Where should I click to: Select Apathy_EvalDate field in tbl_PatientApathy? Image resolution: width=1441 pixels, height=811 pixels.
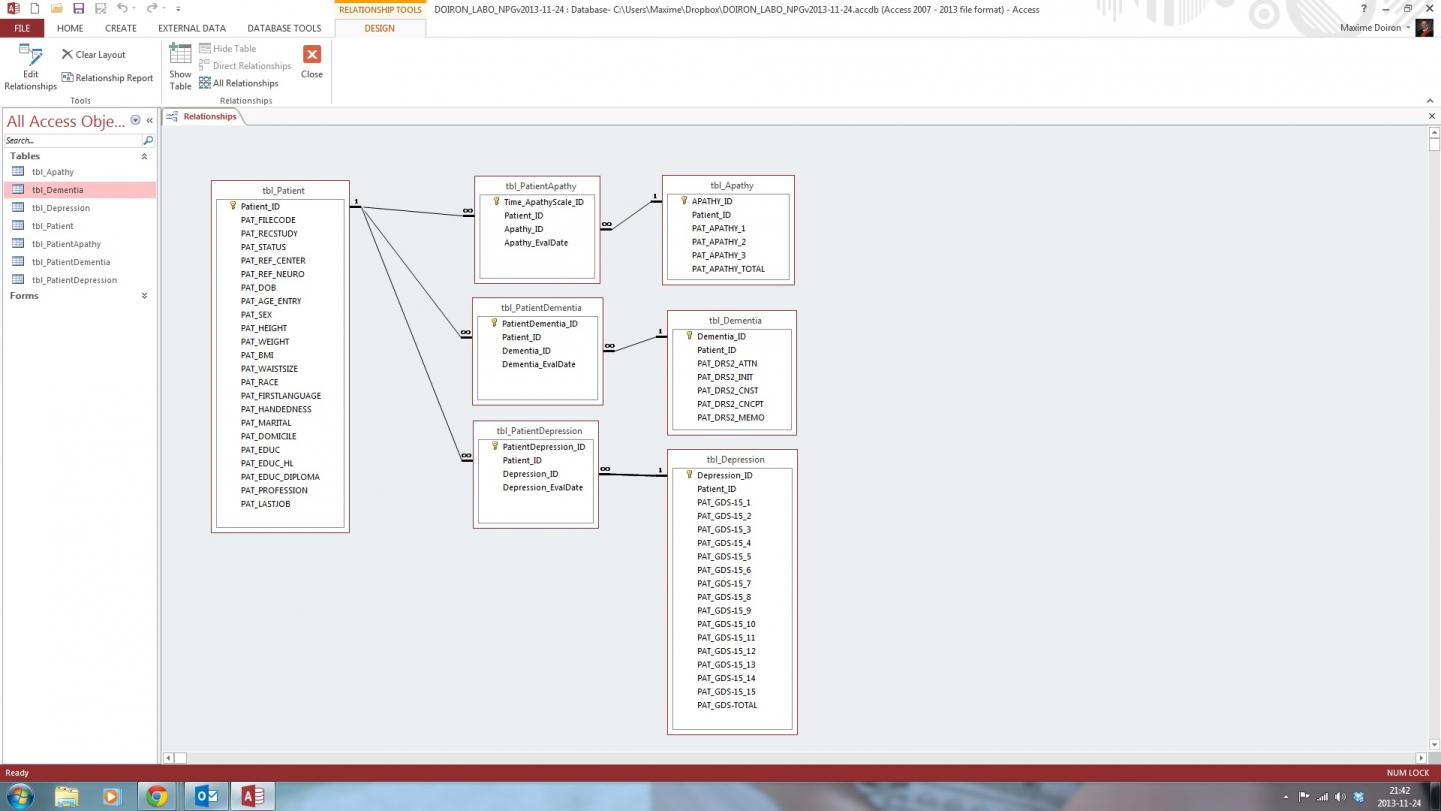tap(536, 243)
